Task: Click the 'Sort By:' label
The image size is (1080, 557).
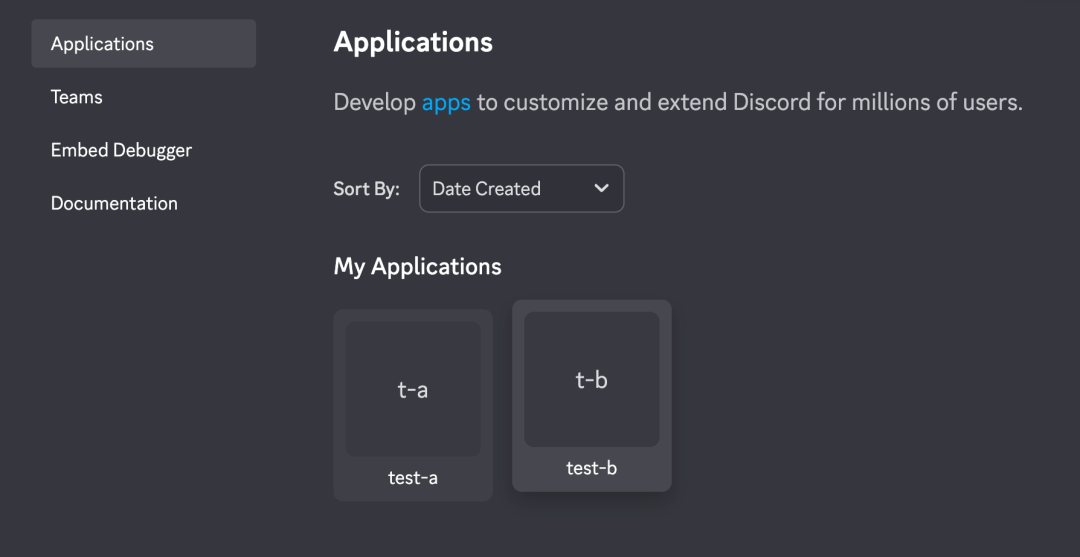Action: [x=366, y=189]
